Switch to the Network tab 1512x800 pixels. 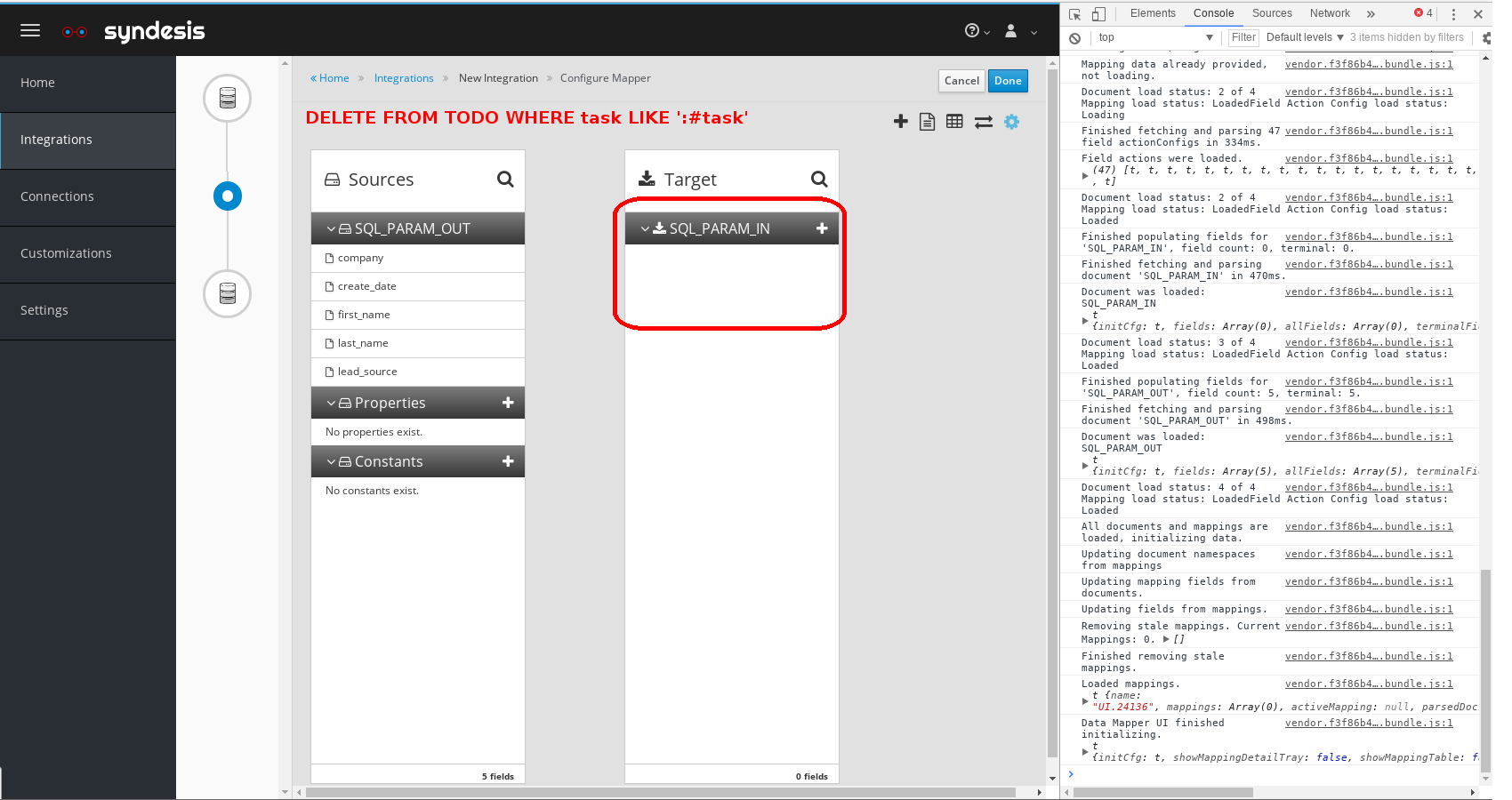tap(1329, 13)
